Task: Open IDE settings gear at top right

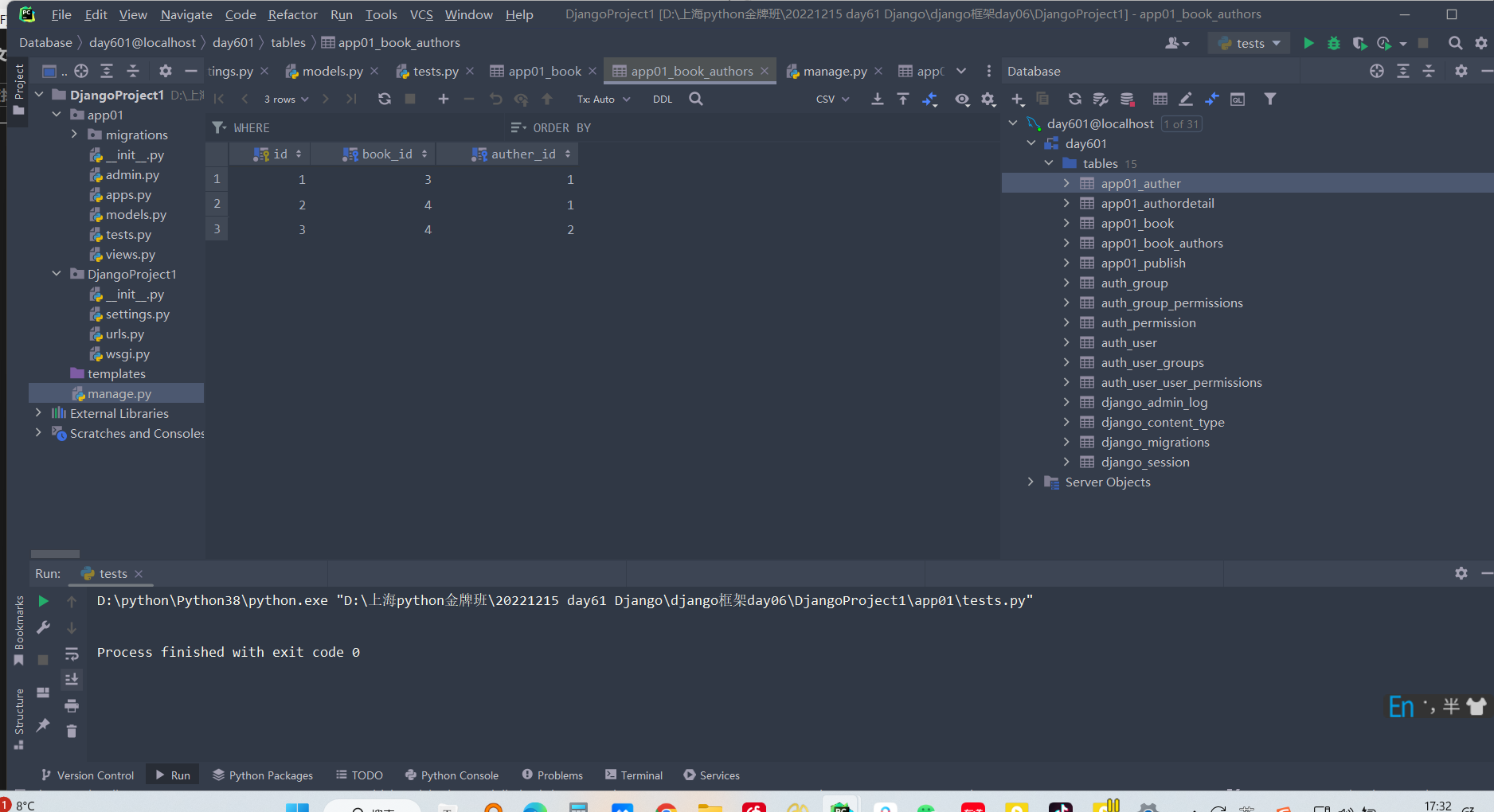Action: [1481, 43]
